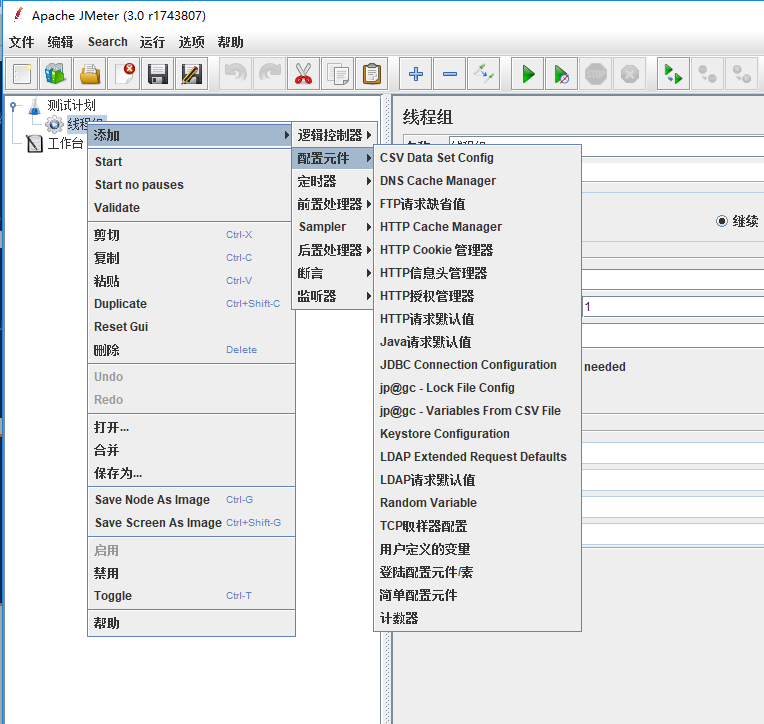This screenshot has width=764, height=724.
Task: Expand the 添加 submenu
Action: pos(191,135)
